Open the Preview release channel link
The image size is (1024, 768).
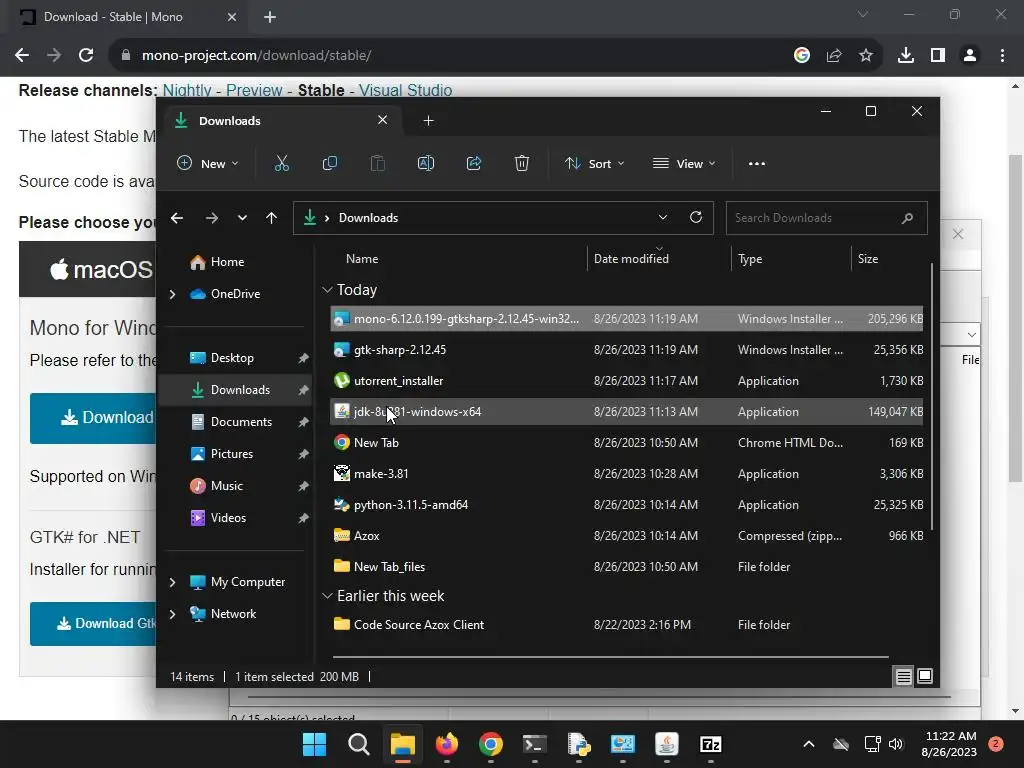(254, 90)
